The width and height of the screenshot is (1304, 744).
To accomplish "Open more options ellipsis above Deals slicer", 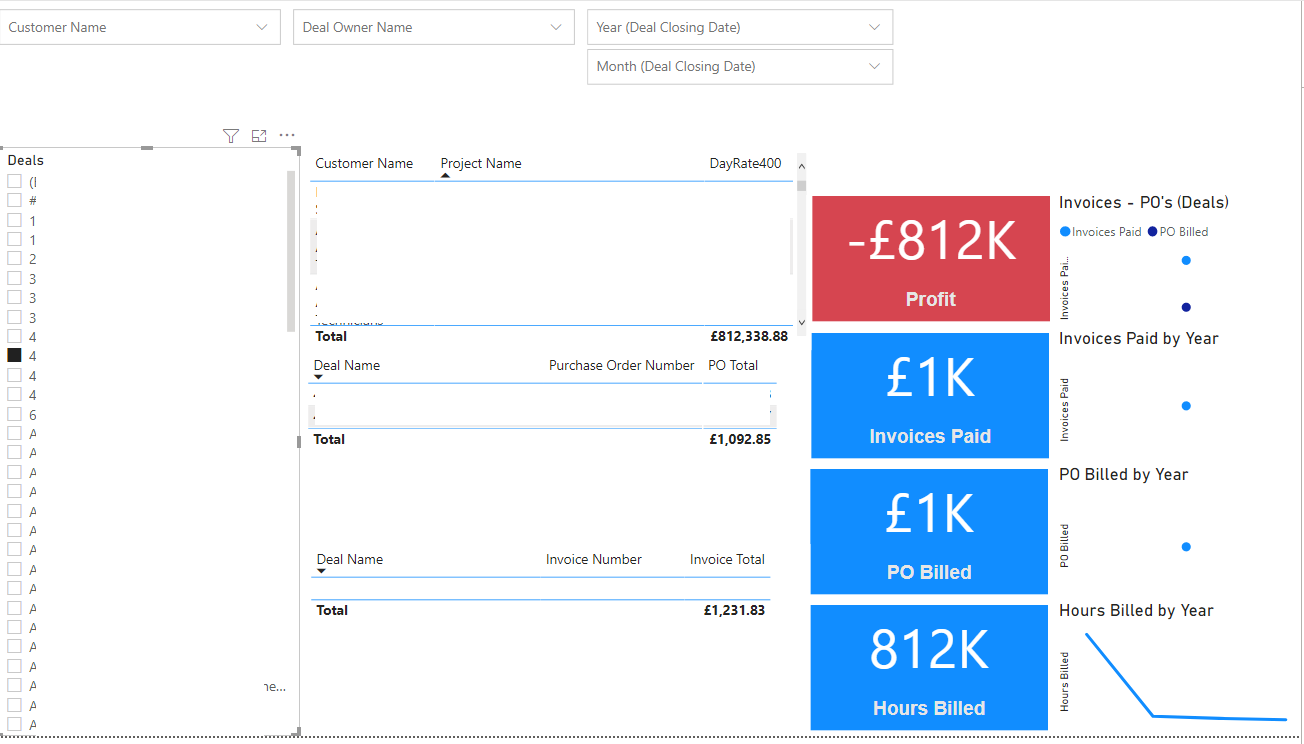I will 287,135.
